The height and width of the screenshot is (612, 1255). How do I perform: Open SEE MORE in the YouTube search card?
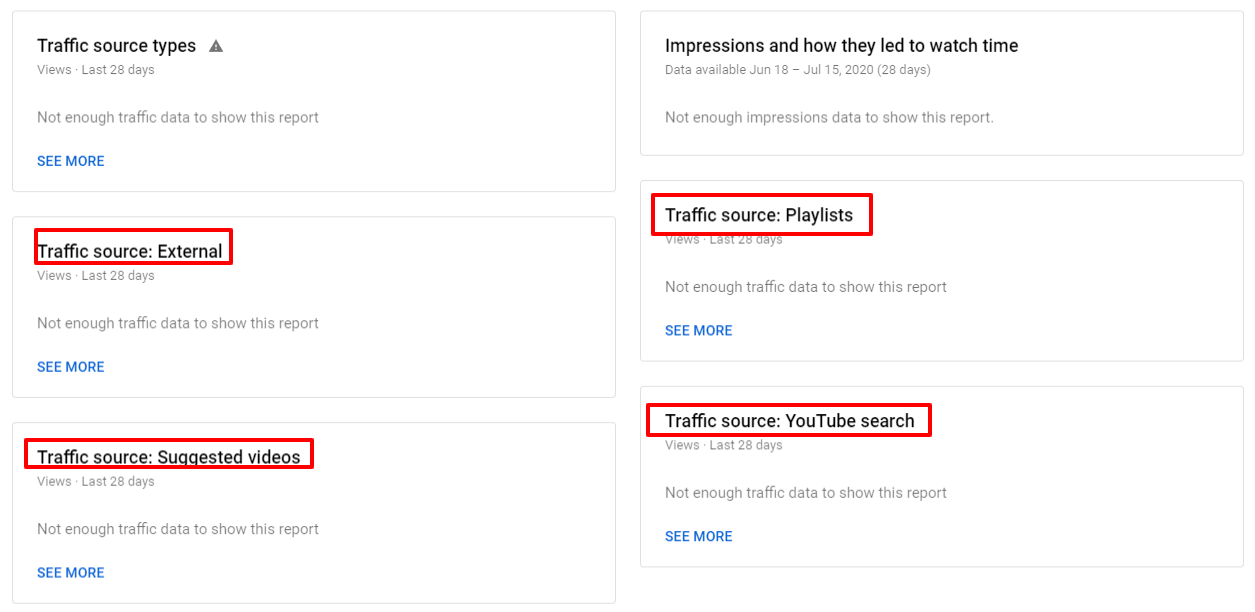click(699, 537)
